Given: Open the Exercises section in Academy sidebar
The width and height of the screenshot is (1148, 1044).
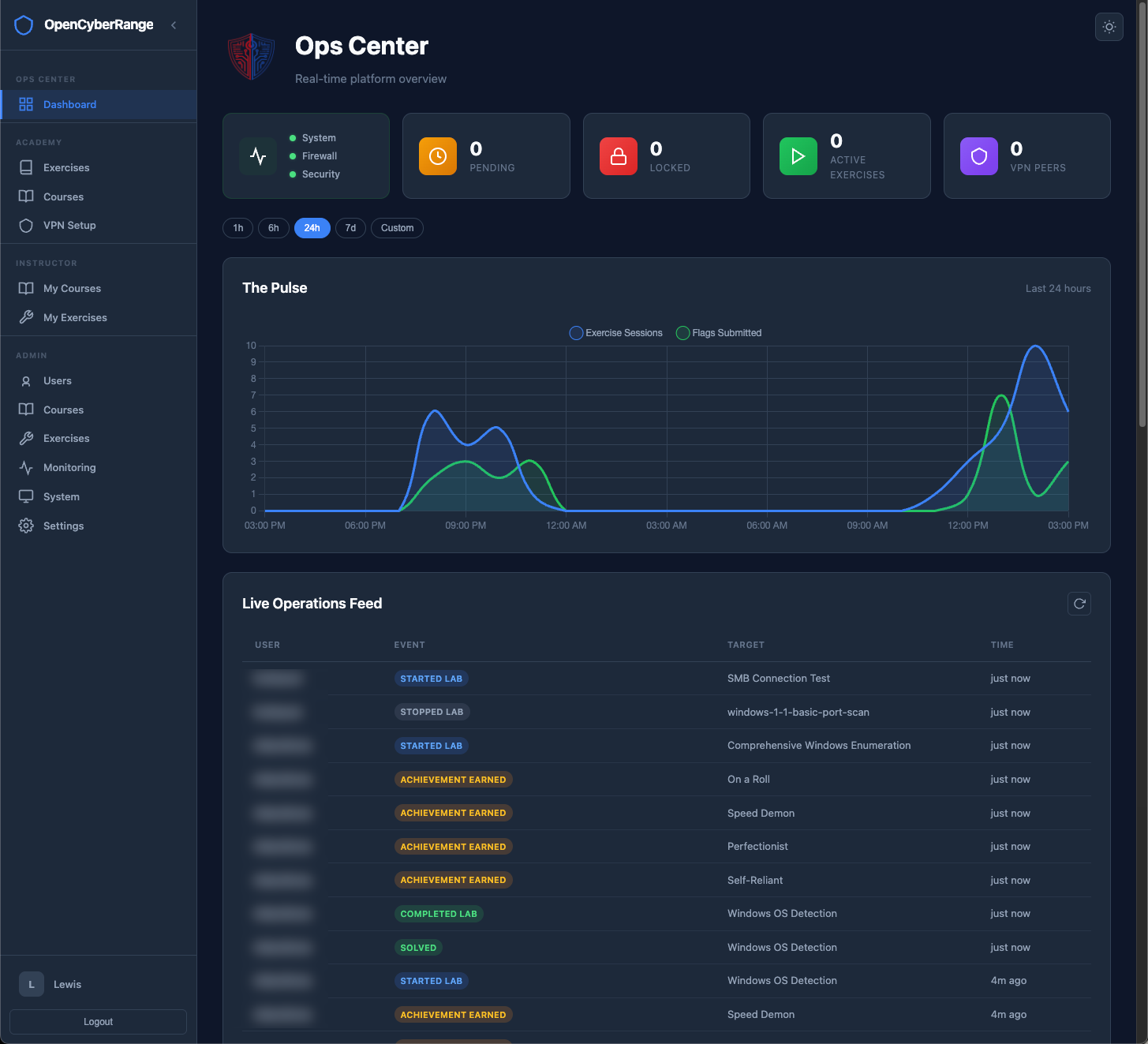Looking at the screenshot, I should click(66, 167).
